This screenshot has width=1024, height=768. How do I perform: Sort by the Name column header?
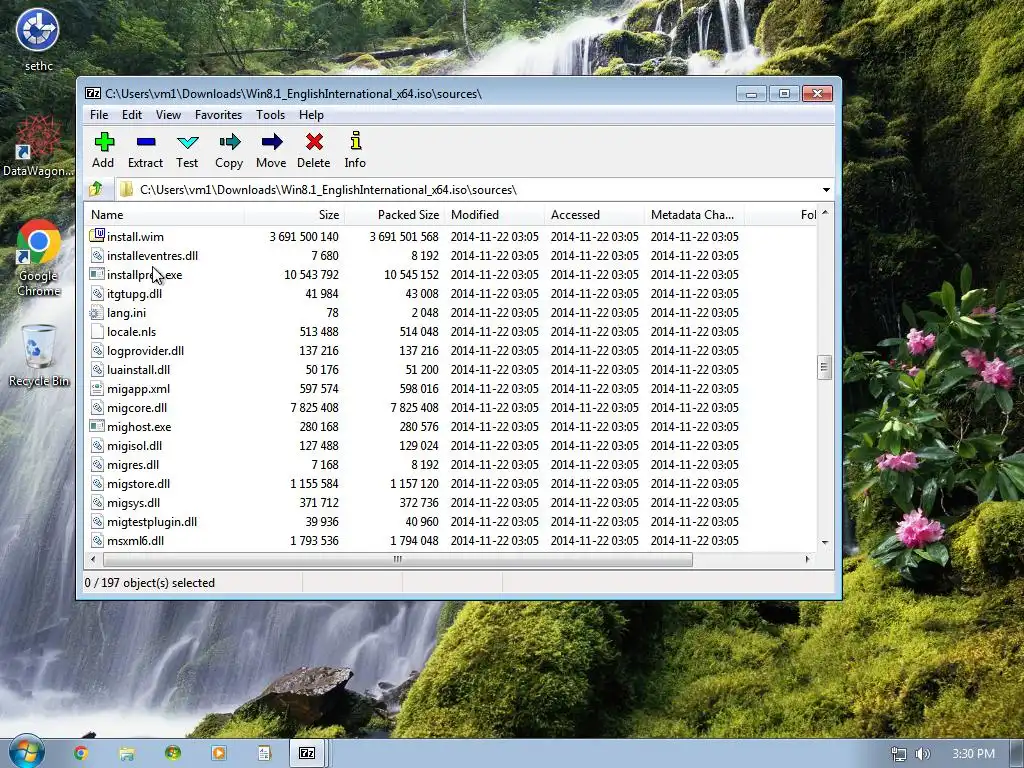(165, 214)
